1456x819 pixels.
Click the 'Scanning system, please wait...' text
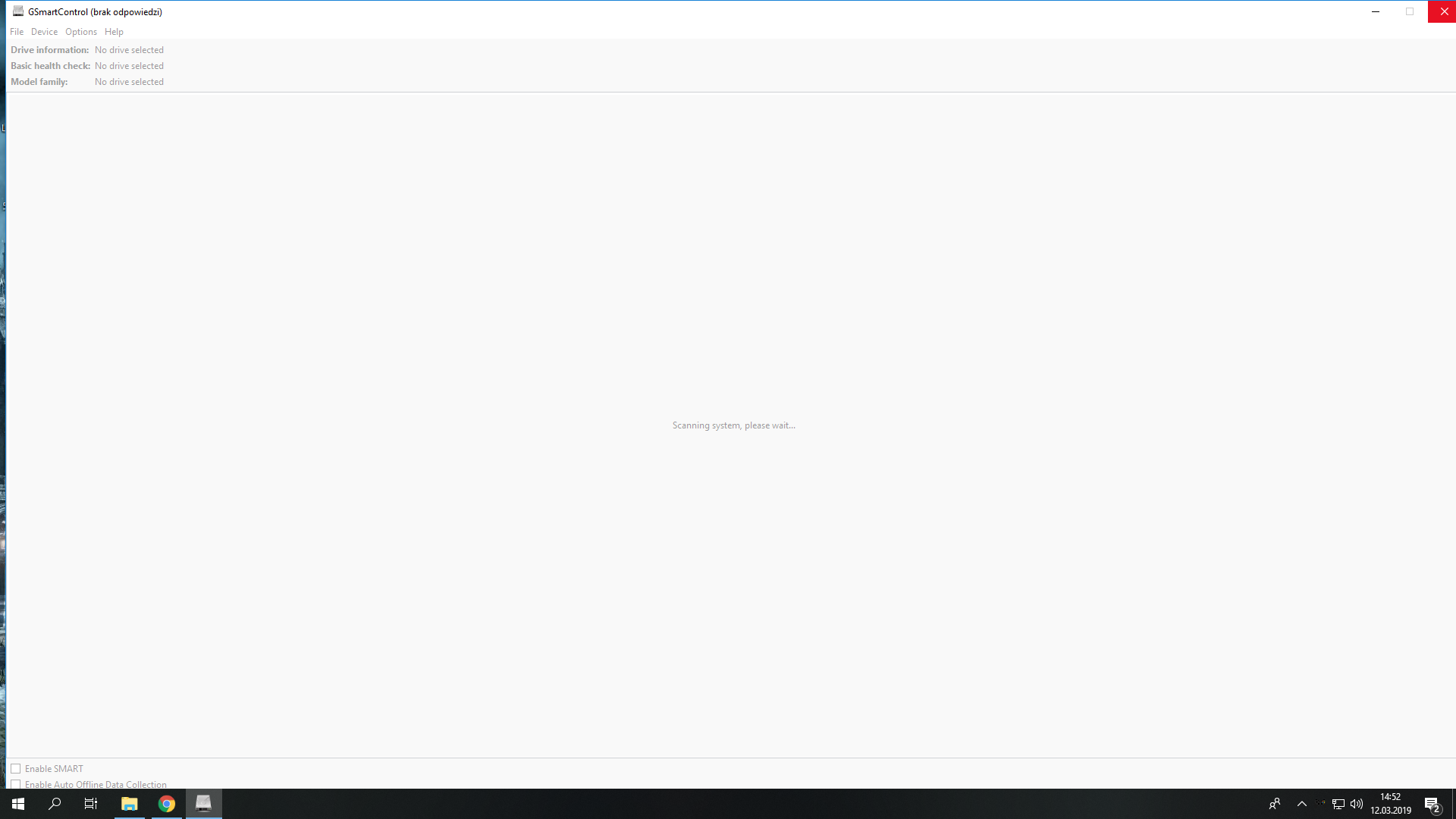(x=734, y=425)
